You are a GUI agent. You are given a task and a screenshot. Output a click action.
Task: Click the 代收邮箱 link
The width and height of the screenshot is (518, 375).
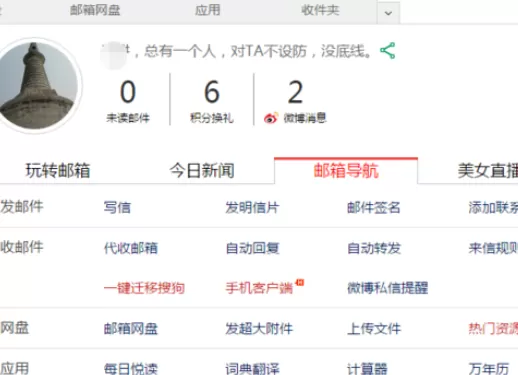[x=131, y=248]
